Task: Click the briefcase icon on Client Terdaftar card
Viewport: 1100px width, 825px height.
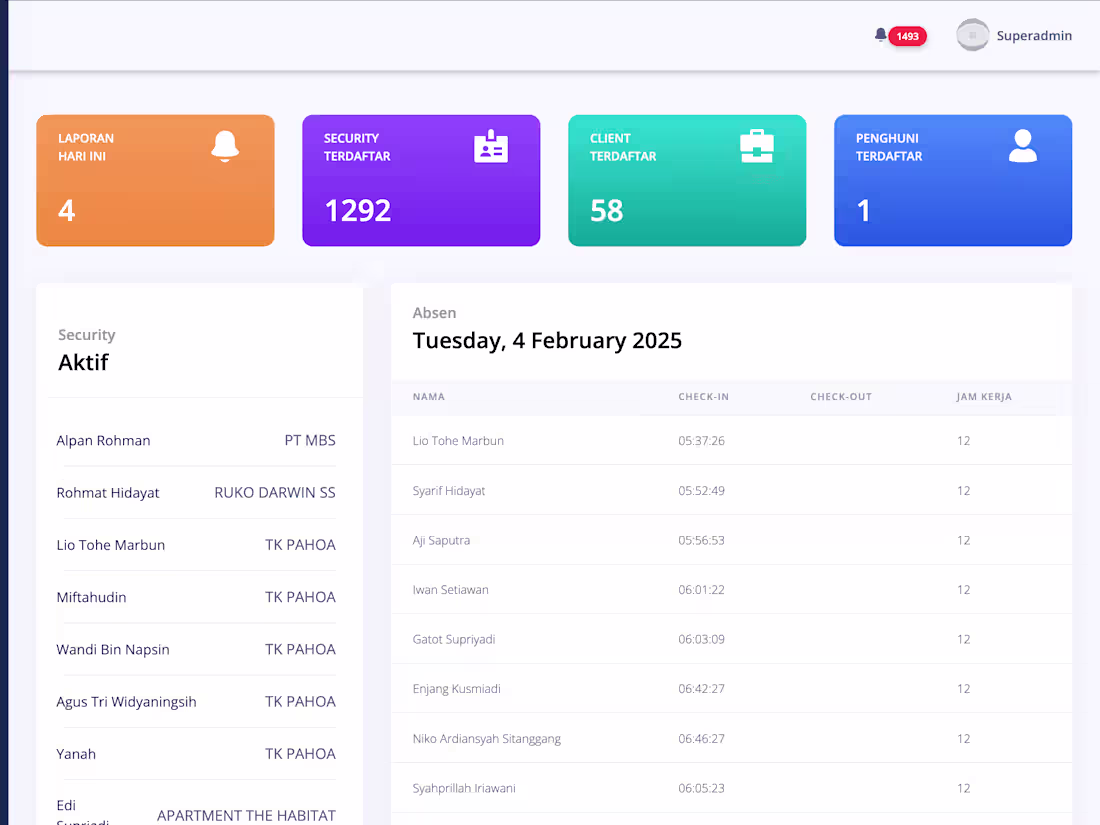Action: (x=755, y=145)
